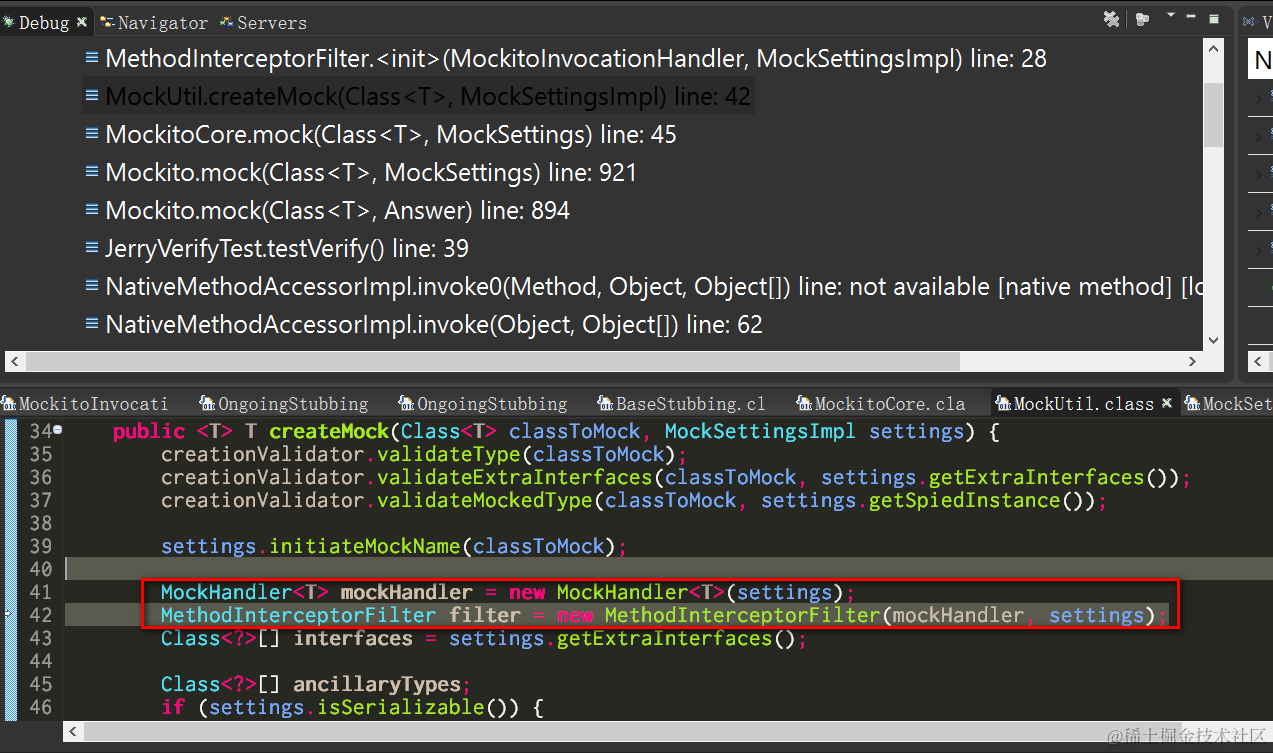Click Debug view horizontal scrollbar thumb
Image resolution: width=1273 pixels, height=753 pixels.
(x=492, y=361)
